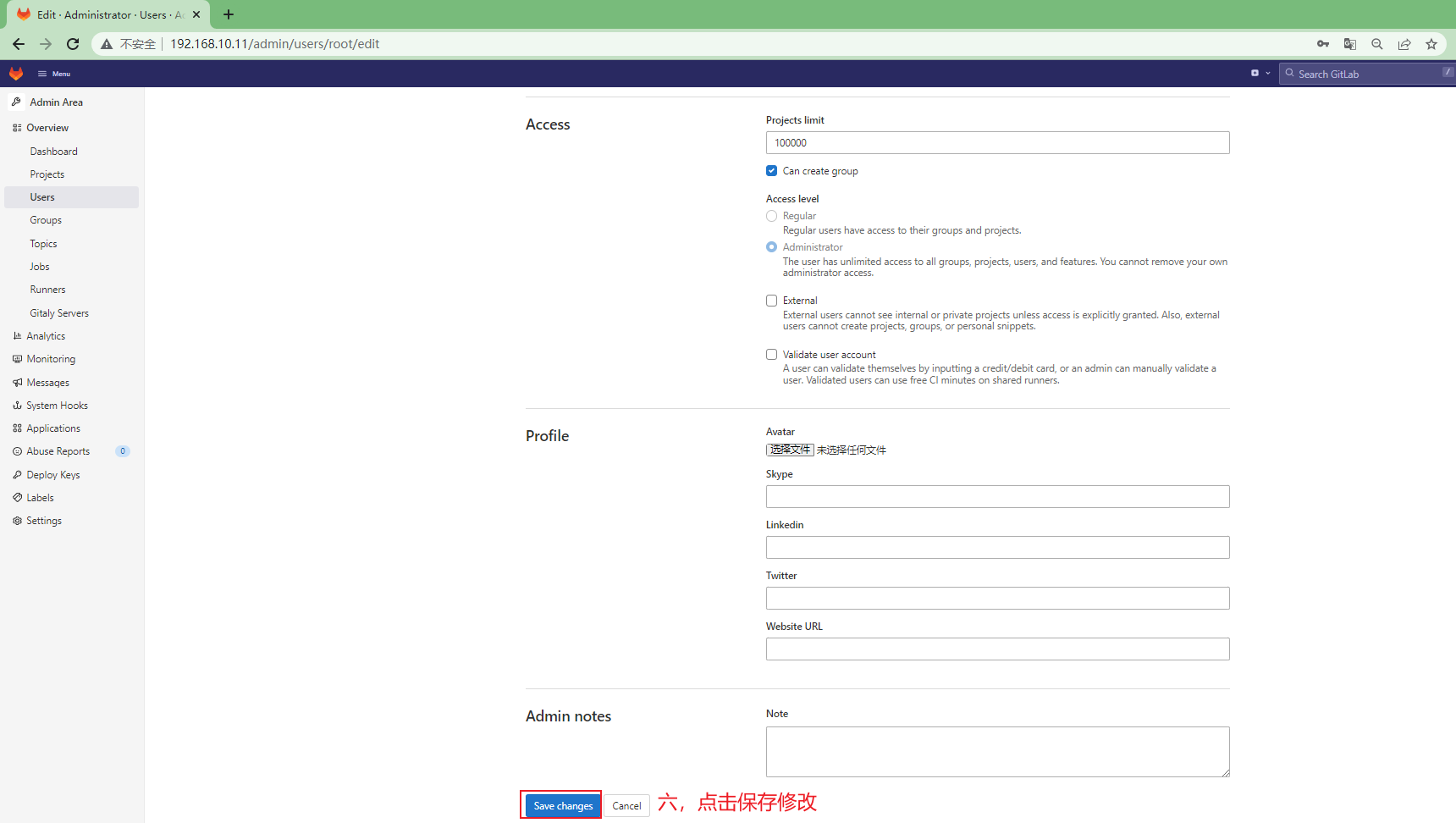The width and height of the screenshot is (1456, 823).
Task: Click the Applications grid icon
Action: point(17,428)
